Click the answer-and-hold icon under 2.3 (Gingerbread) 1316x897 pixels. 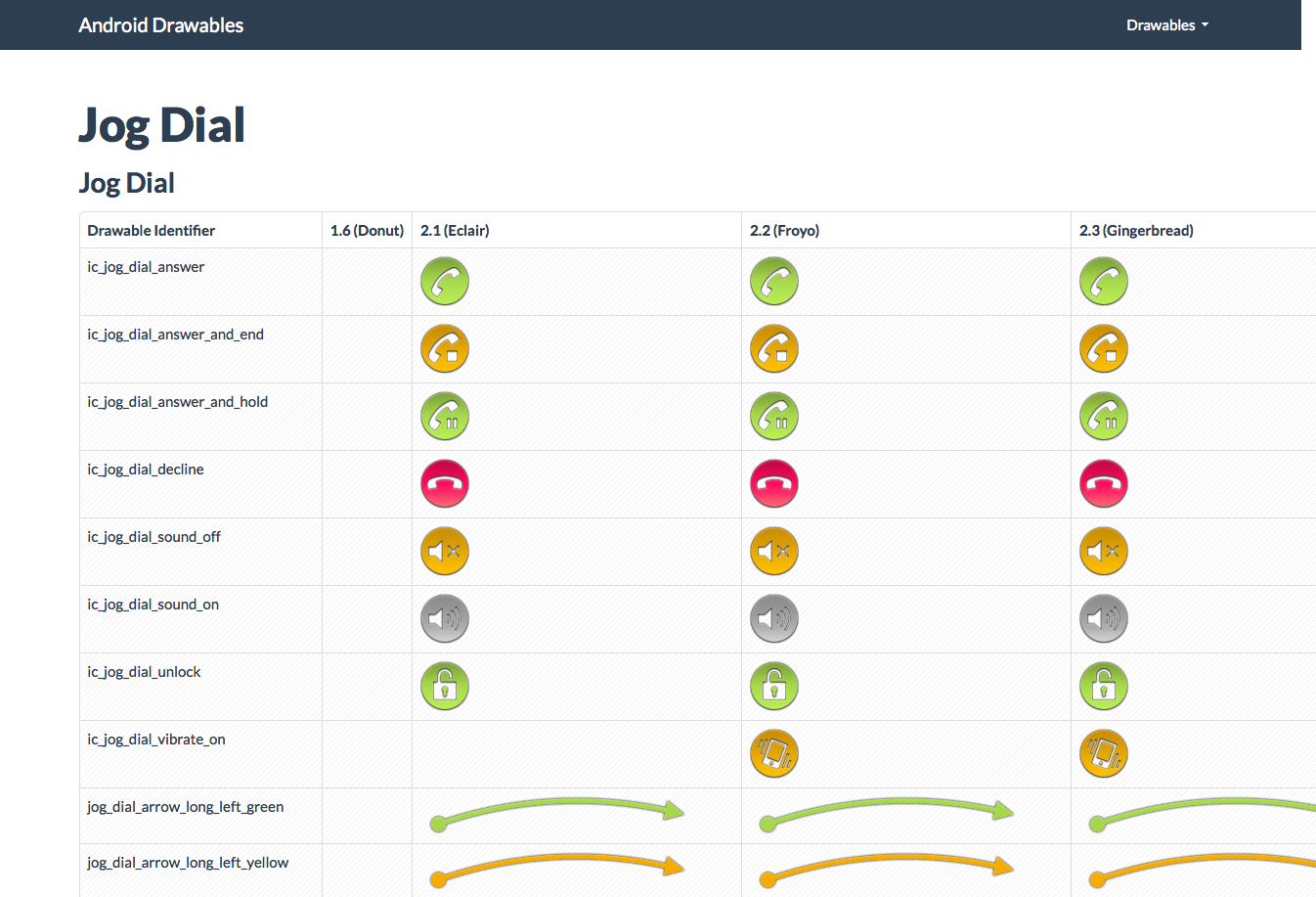coord(1104,417)
